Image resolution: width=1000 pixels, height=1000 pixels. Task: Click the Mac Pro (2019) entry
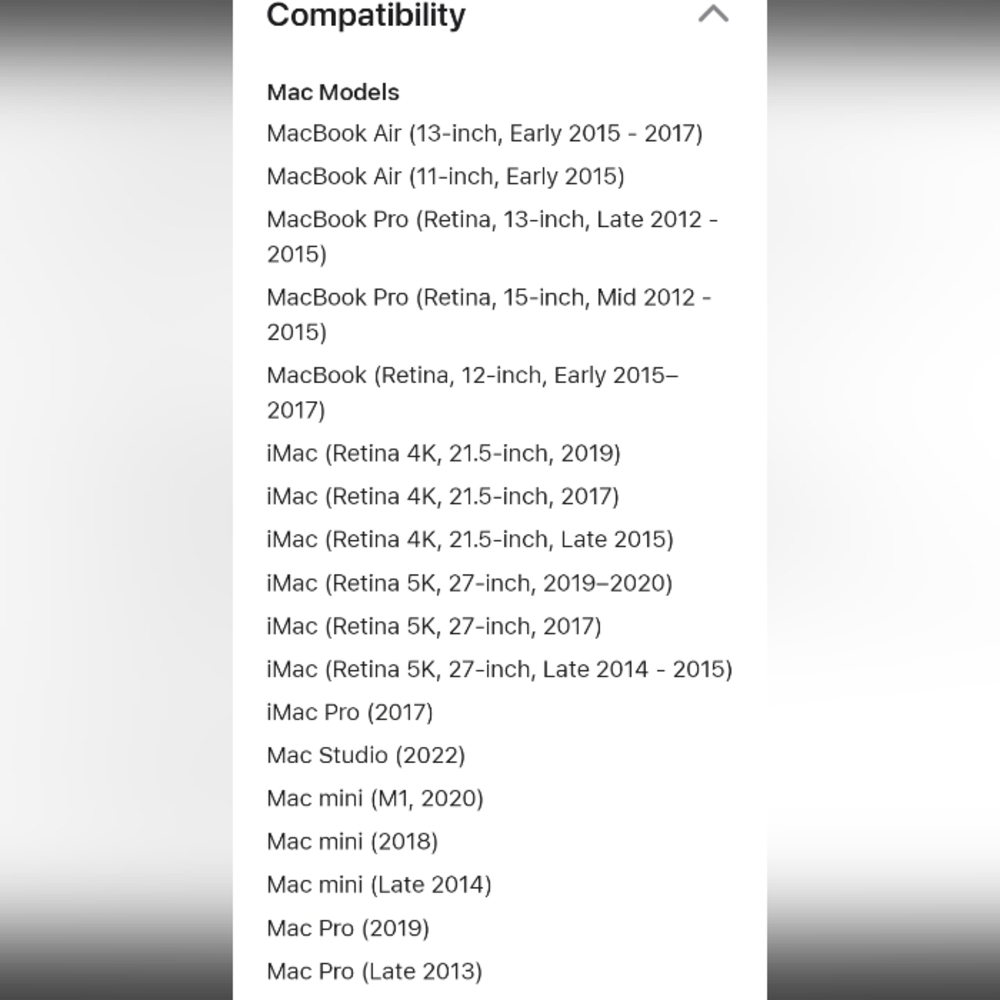pos(348,929)
